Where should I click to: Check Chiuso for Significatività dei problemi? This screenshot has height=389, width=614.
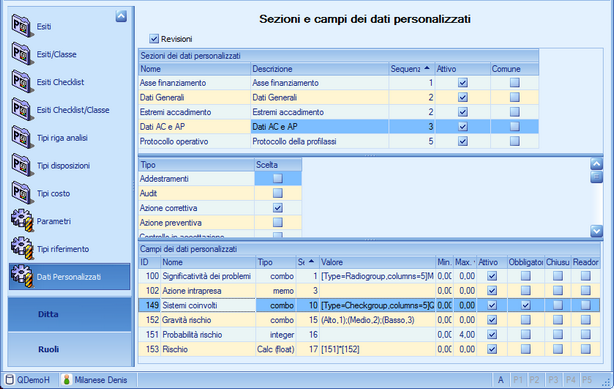coord(558,276)
